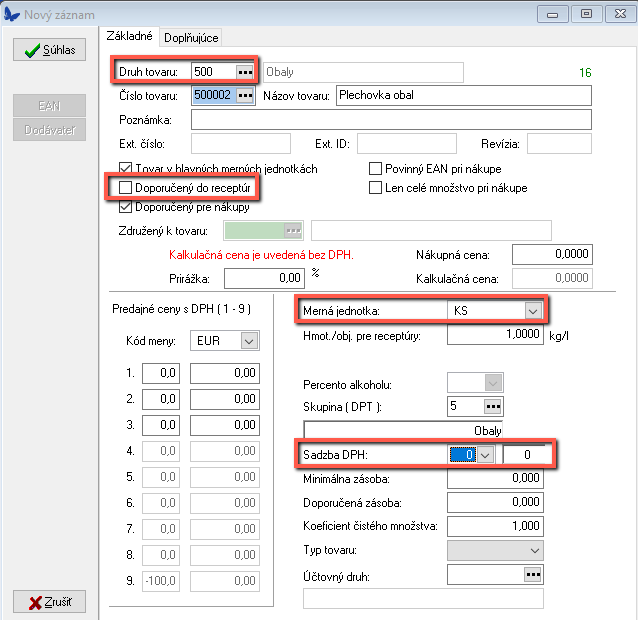This screenshot has width=638, height=620.
Task: Click the red X Zrušiť button
Action: [49, 602]
